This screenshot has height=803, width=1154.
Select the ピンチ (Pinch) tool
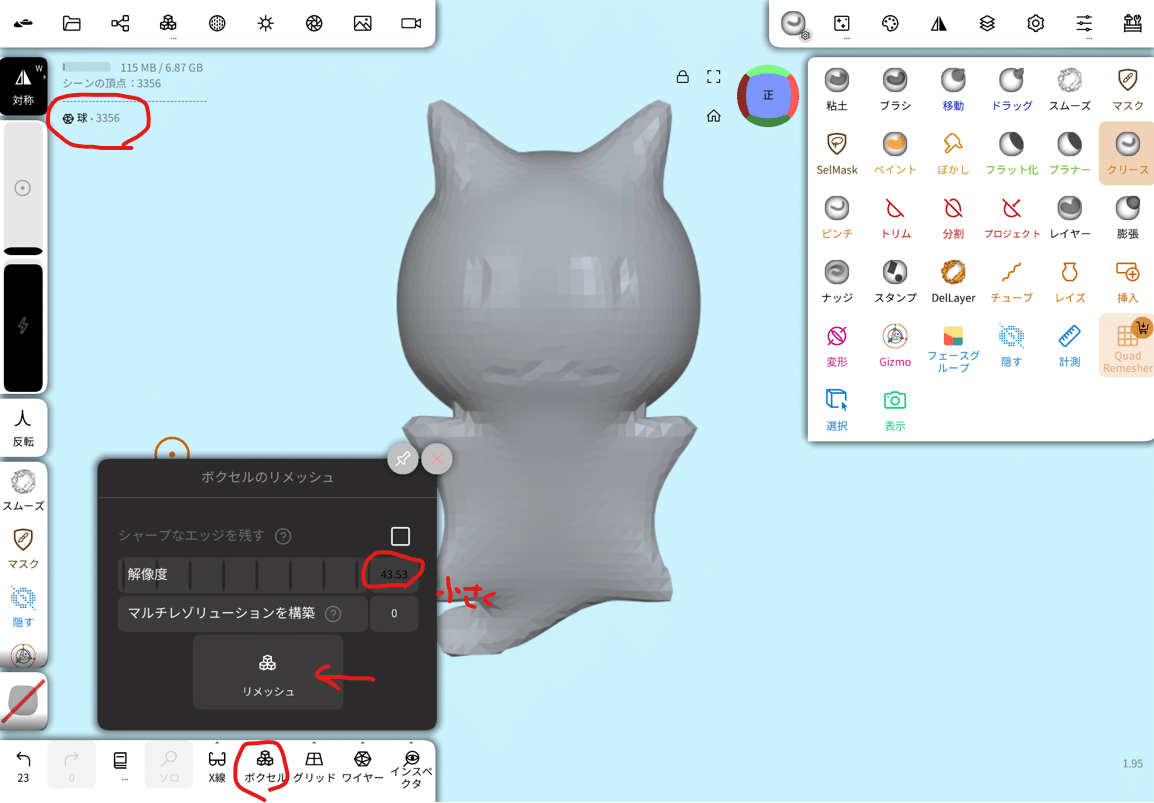coord(836,218)
